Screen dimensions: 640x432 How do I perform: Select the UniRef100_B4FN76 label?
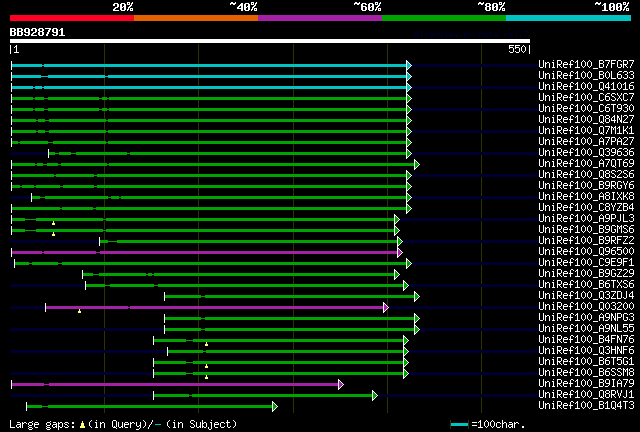(586, 340)
